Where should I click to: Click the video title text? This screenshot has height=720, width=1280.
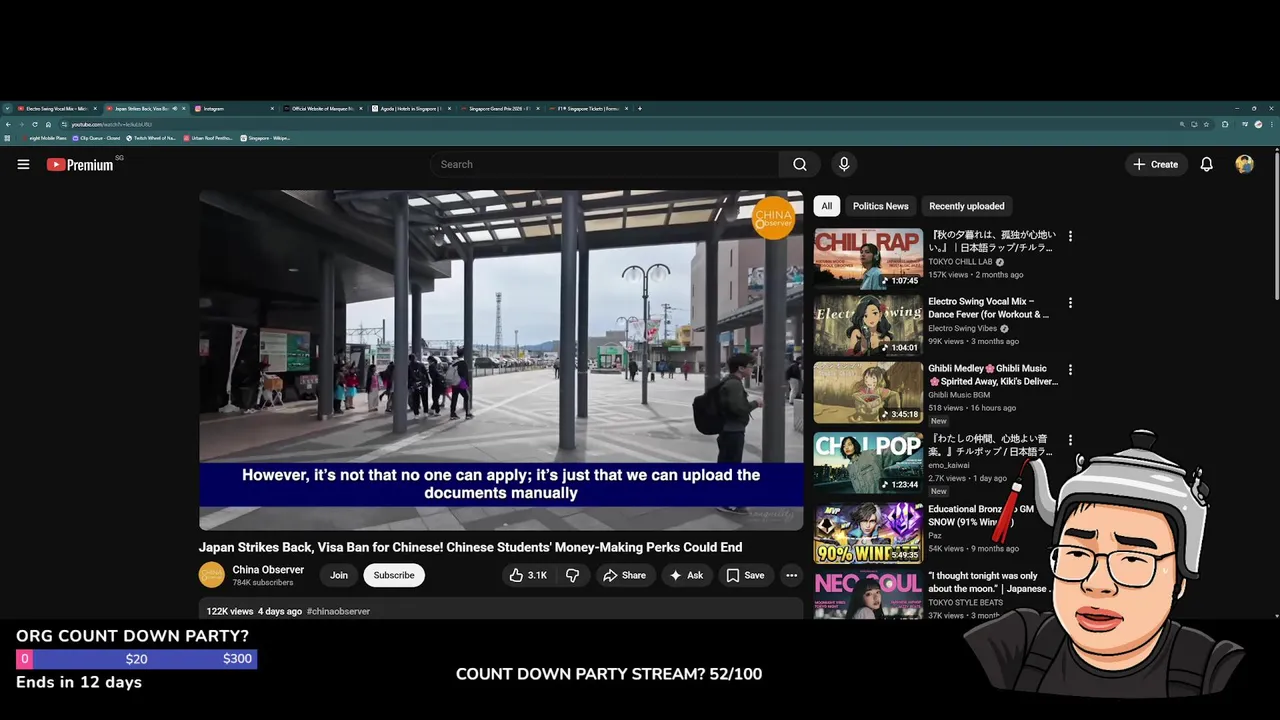click(470, 547)
